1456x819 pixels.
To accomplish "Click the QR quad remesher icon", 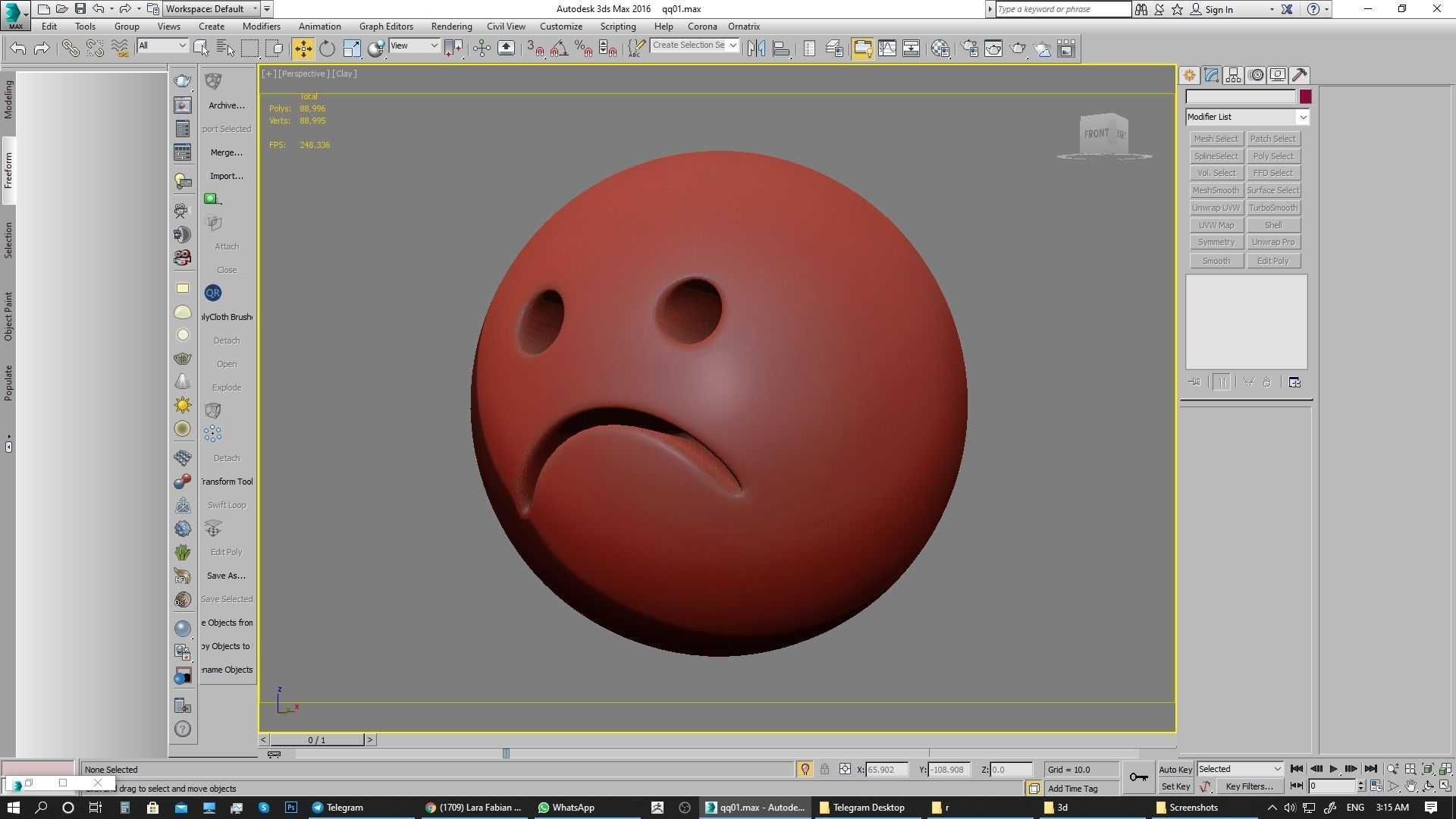I will point(213,293).
